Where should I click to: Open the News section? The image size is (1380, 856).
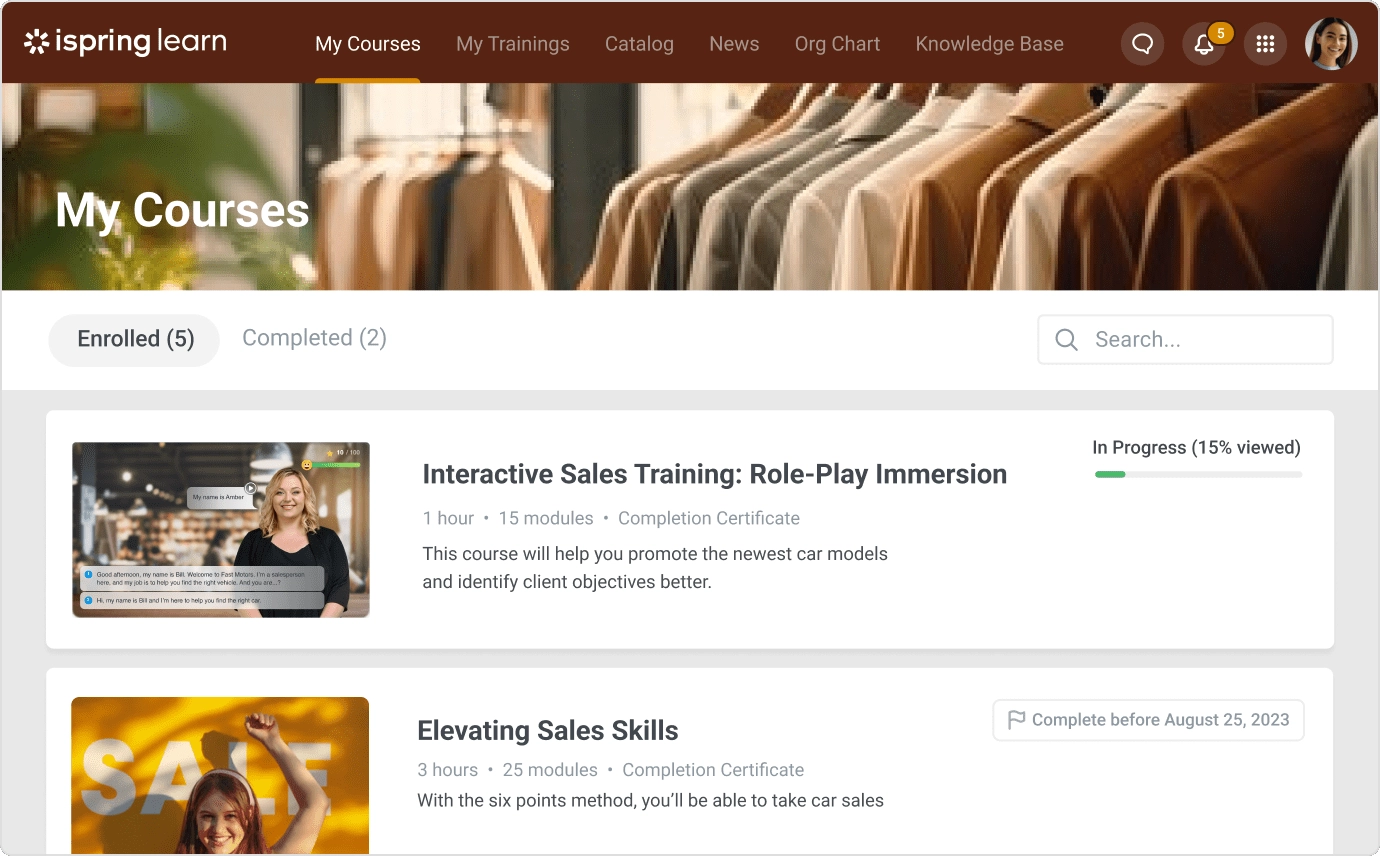734,44
